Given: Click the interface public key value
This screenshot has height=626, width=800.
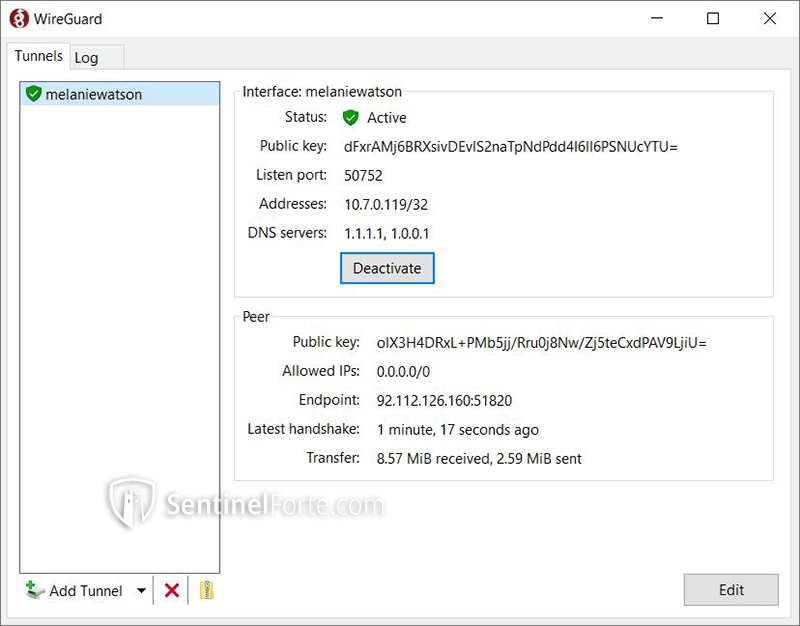Looking at the screenshot, I should pos(511,147).
